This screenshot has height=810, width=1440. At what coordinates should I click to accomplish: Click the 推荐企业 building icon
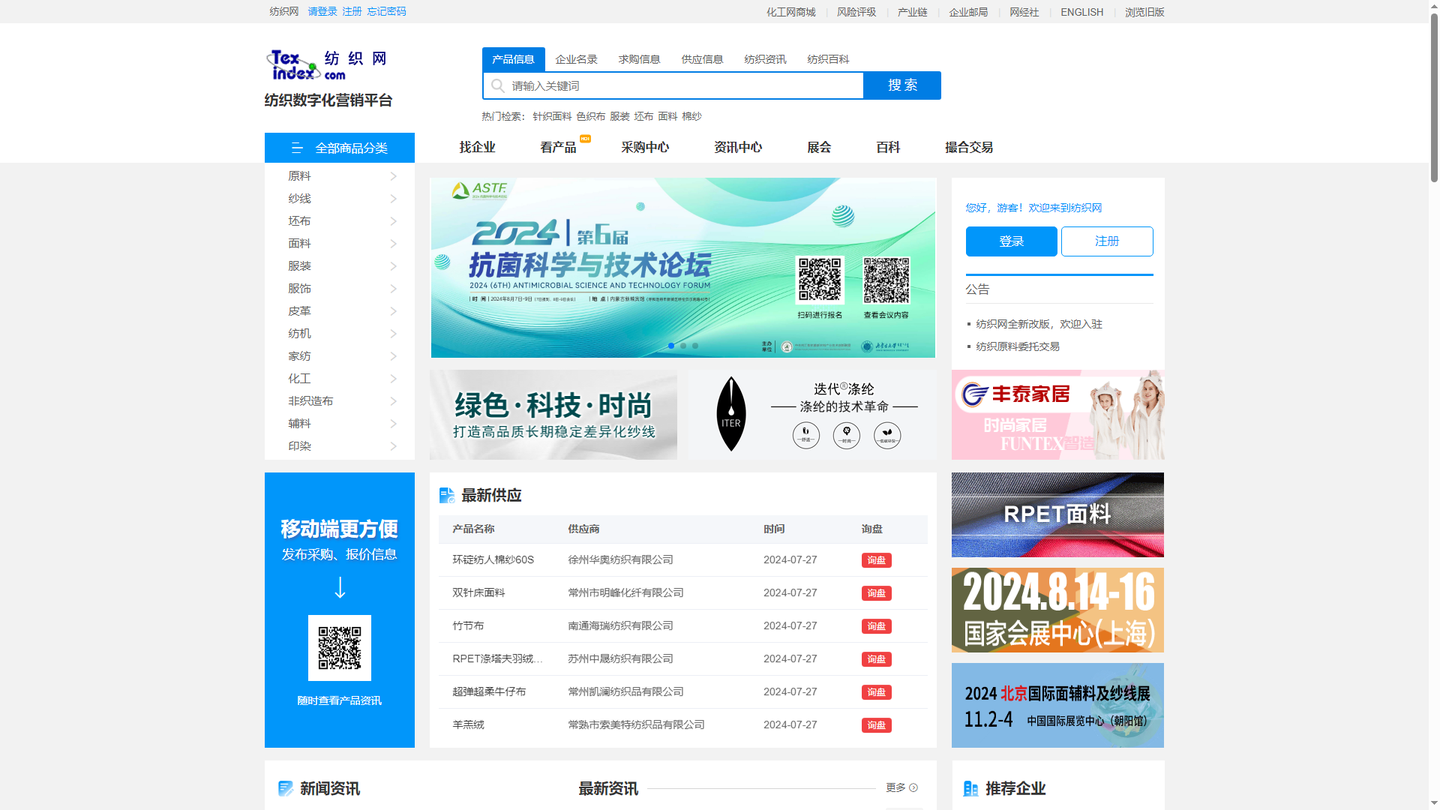(x=970, y=789)
